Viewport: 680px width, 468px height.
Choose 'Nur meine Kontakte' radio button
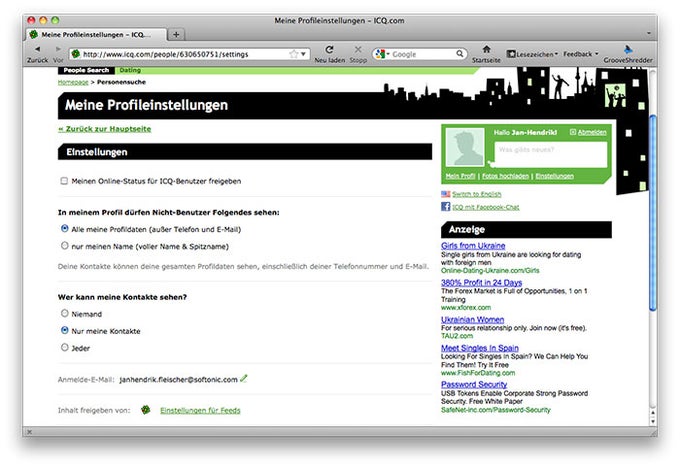click(65, 330)
